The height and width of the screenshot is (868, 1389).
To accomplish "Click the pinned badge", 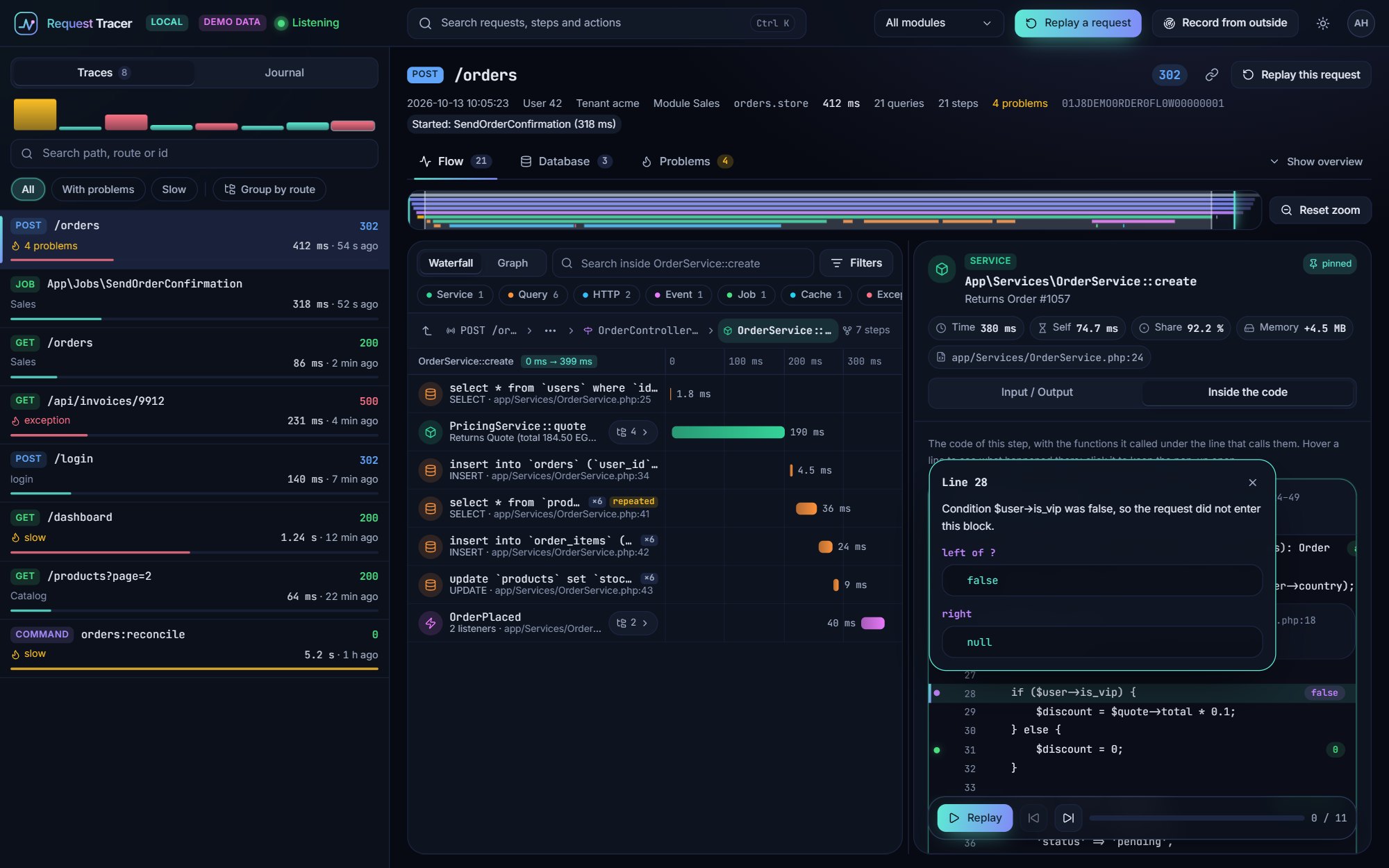I will pos(1330,263).
